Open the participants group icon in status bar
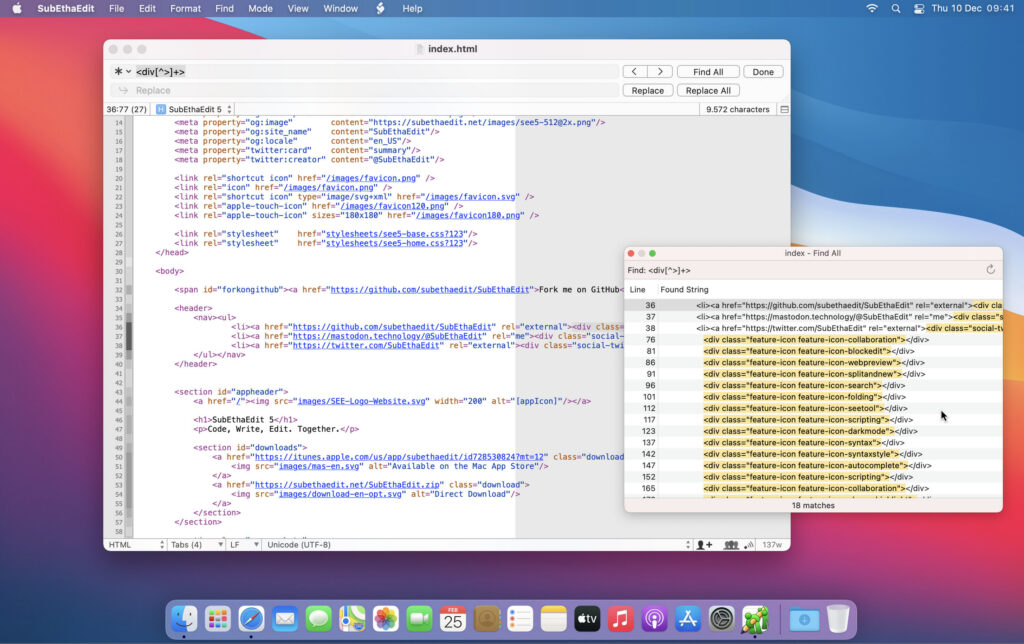This screenshot has width=1024, height=644. tap(732, 545)
